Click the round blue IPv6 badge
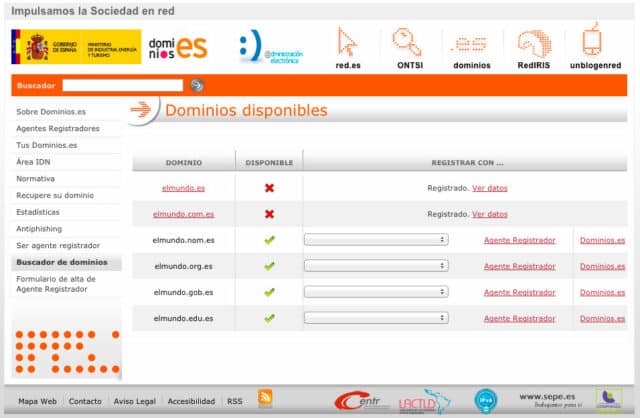The image size is (640, 418). tap(486, 400)
